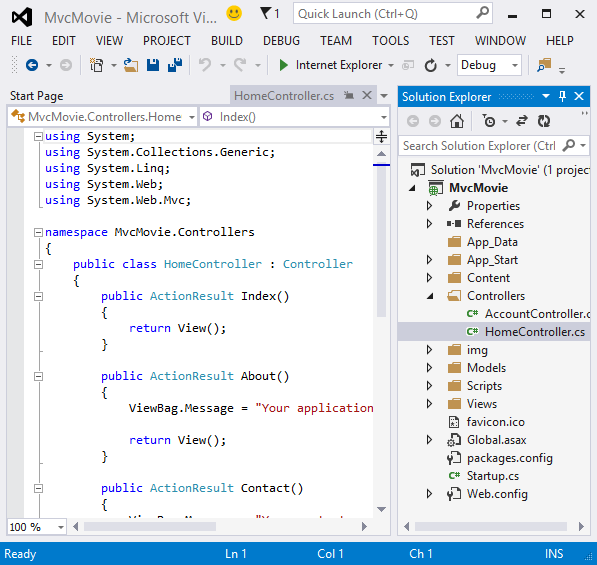597x565 pixels.
Task: Click search magnifier in Solution Explorer
Action: click(568, 145)
